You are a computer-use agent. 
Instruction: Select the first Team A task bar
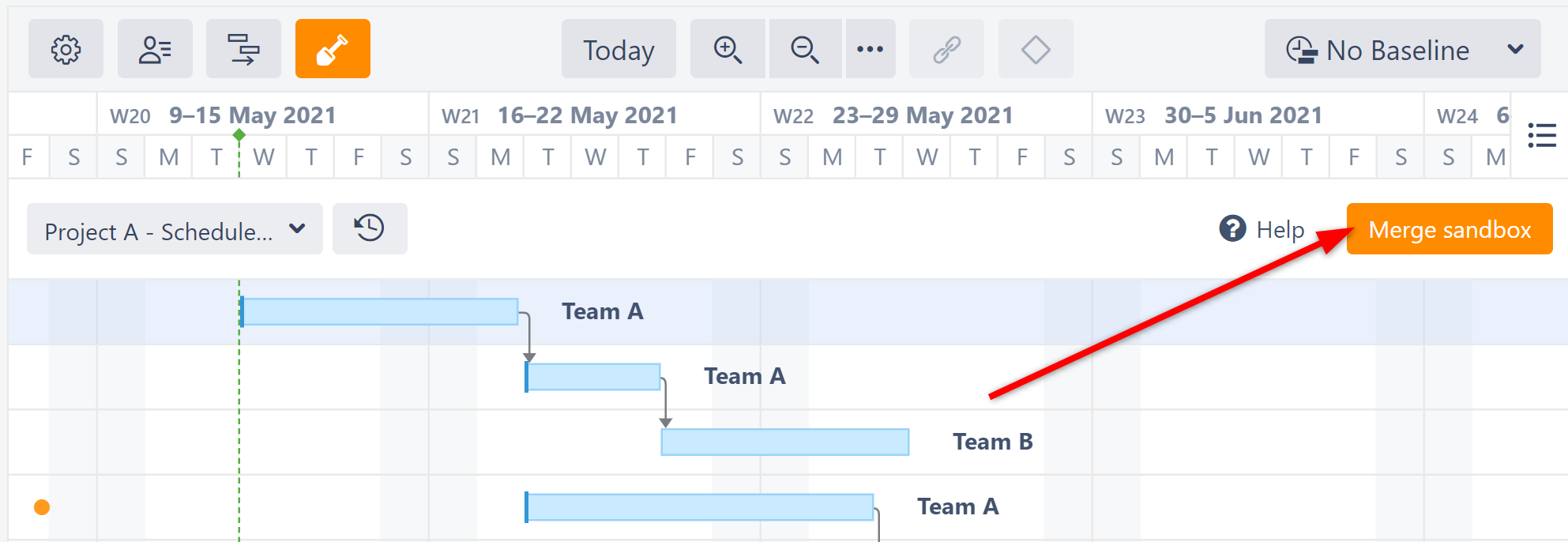[379, 312]
